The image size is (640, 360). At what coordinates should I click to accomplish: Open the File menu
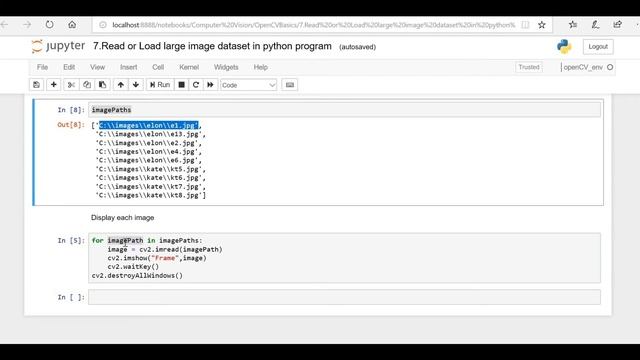(42, 67)
